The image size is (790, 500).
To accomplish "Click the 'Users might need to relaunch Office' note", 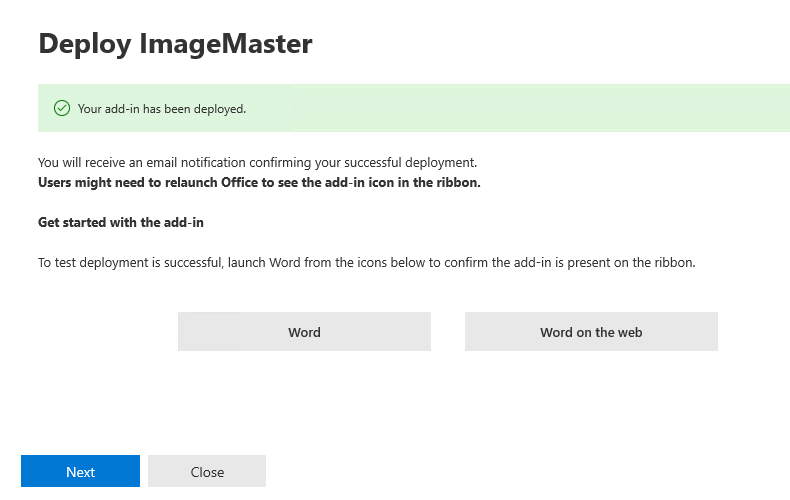I will coord(259,182).
